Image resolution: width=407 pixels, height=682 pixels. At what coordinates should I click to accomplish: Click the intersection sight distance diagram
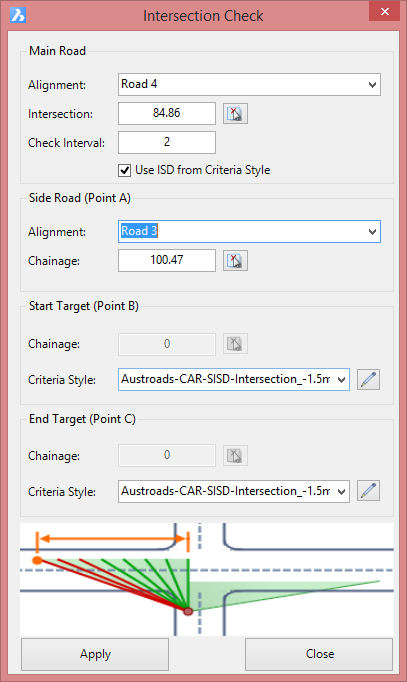tap(207, 579)
